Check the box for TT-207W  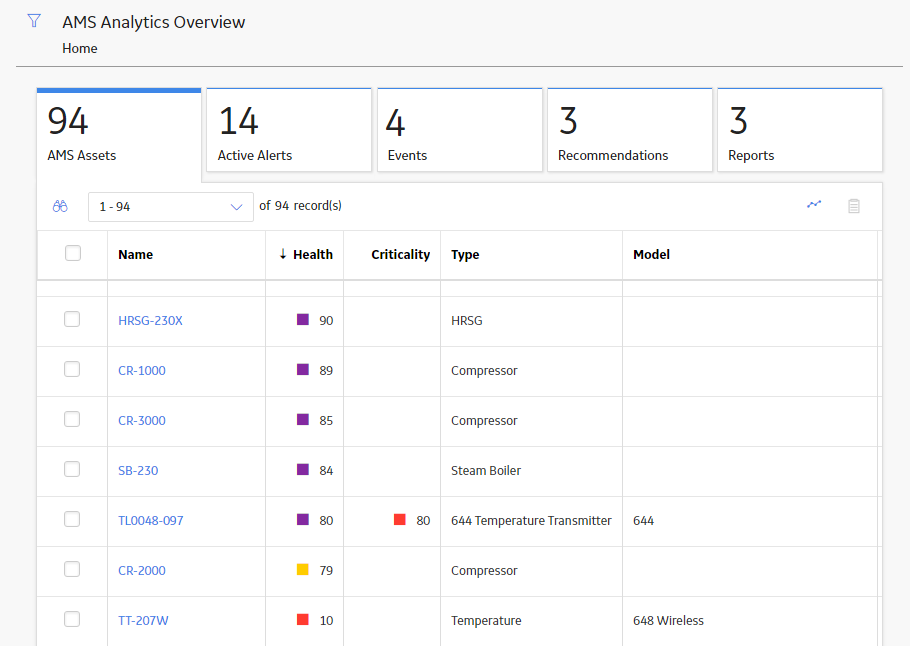[72, 619]
